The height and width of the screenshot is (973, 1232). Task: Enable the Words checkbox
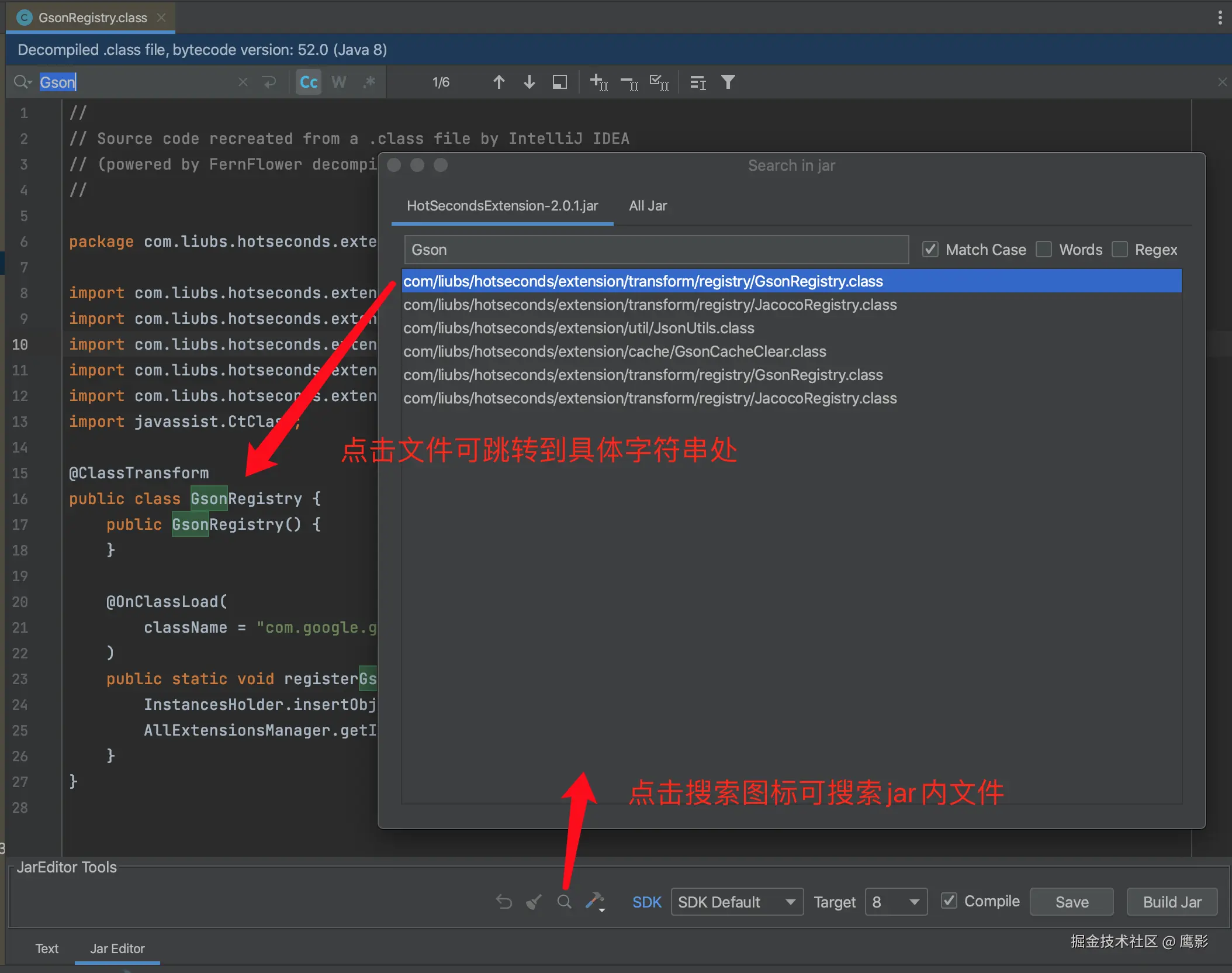point(1044,250)
